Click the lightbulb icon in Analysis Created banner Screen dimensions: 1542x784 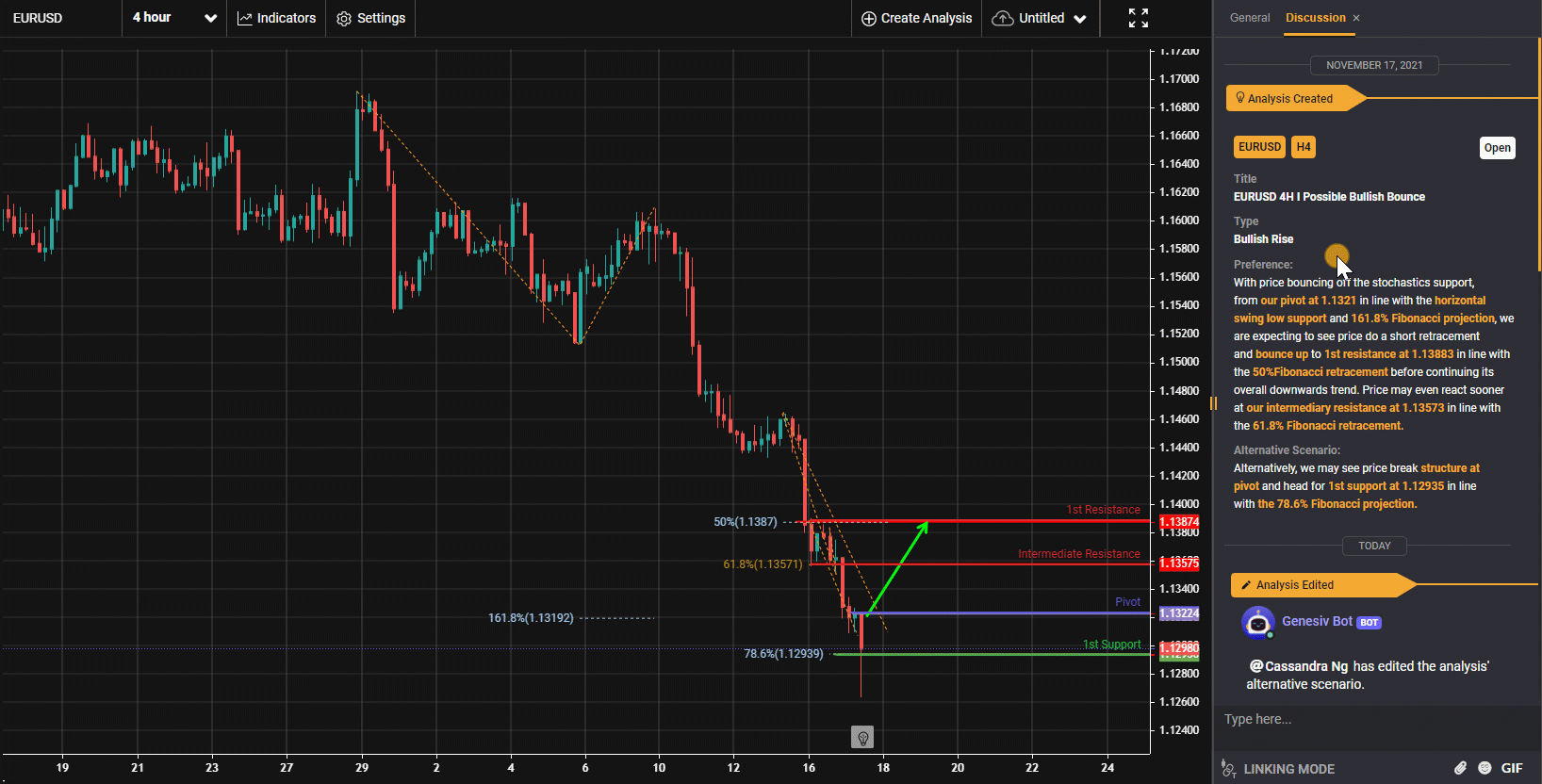click(1240, 98)
